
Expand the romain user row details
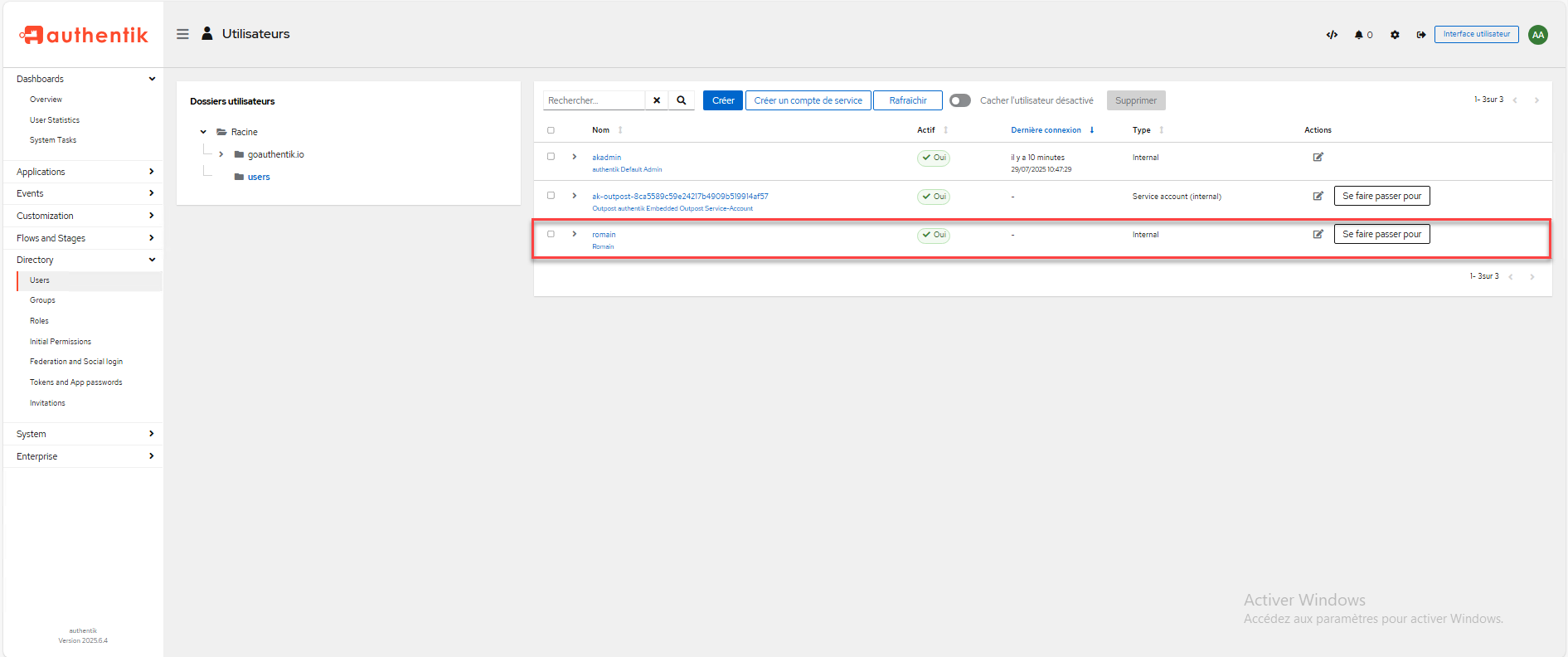tap(574, 234)
